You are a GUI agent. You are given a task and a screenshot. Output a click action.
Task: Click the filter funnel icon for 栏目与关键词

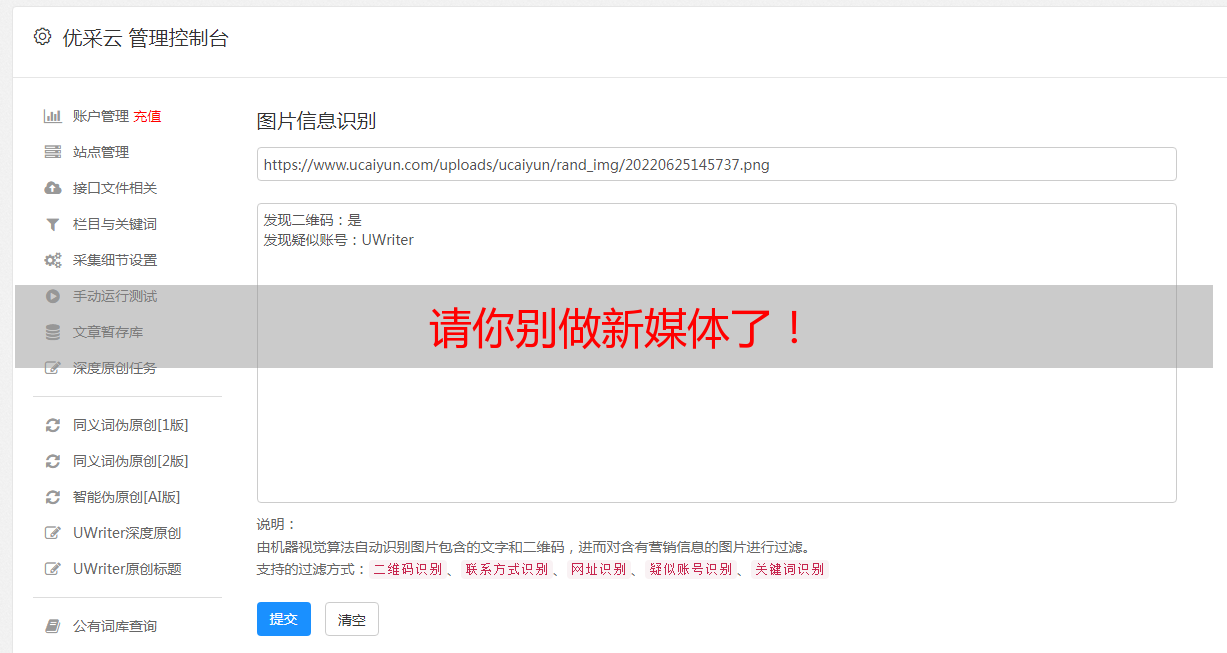pyautogui.click(x=53, y=224)
